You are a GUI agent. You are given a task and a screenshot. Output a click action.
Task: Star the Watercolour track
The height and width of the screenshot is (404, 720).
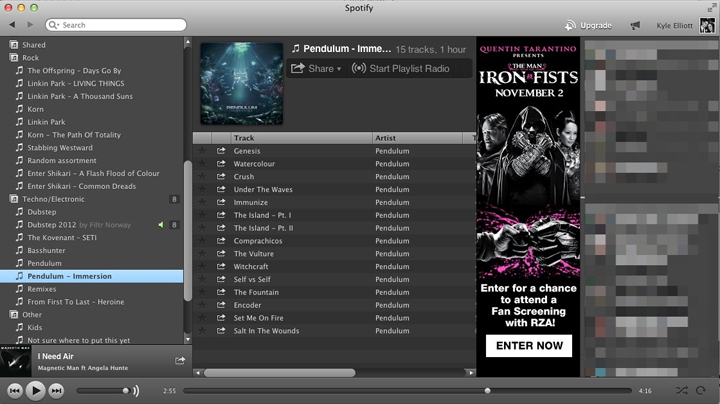click(202, 163)
